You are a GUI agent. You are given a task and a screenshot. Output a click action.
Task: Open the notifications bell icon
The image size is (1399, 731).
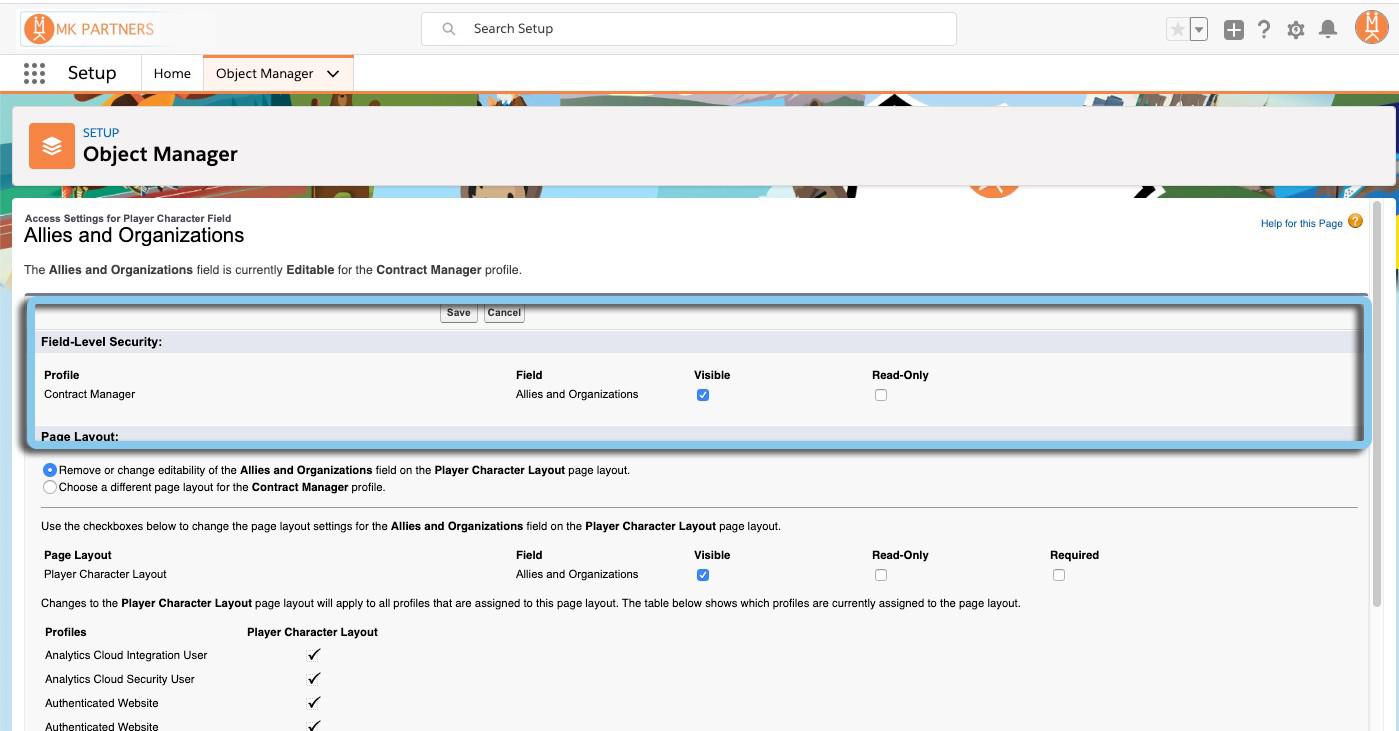tap(1328, 30)
